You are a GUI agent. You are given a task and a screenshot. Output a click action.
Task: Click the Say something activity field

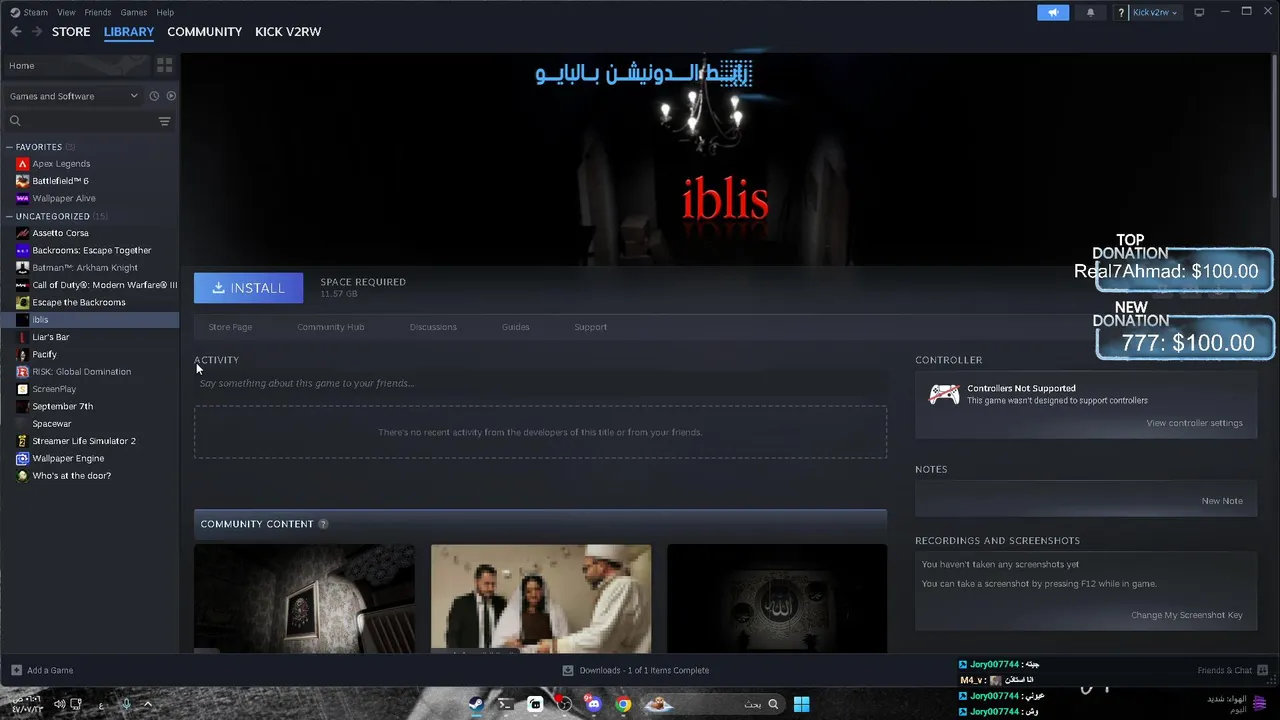coord(540,383)
